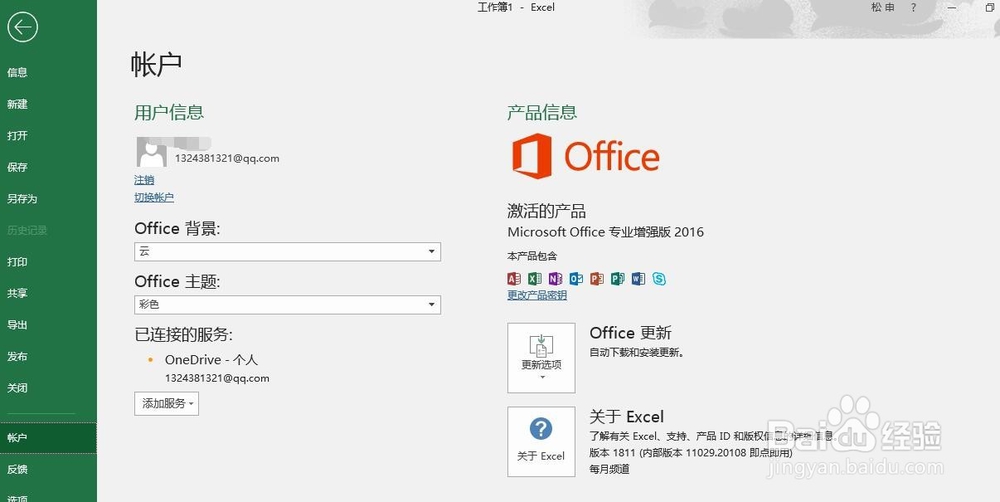Click the Word icon in the product list
Image resolution: width=1000 pixels, height=502 pixels.
coord(638,279)
